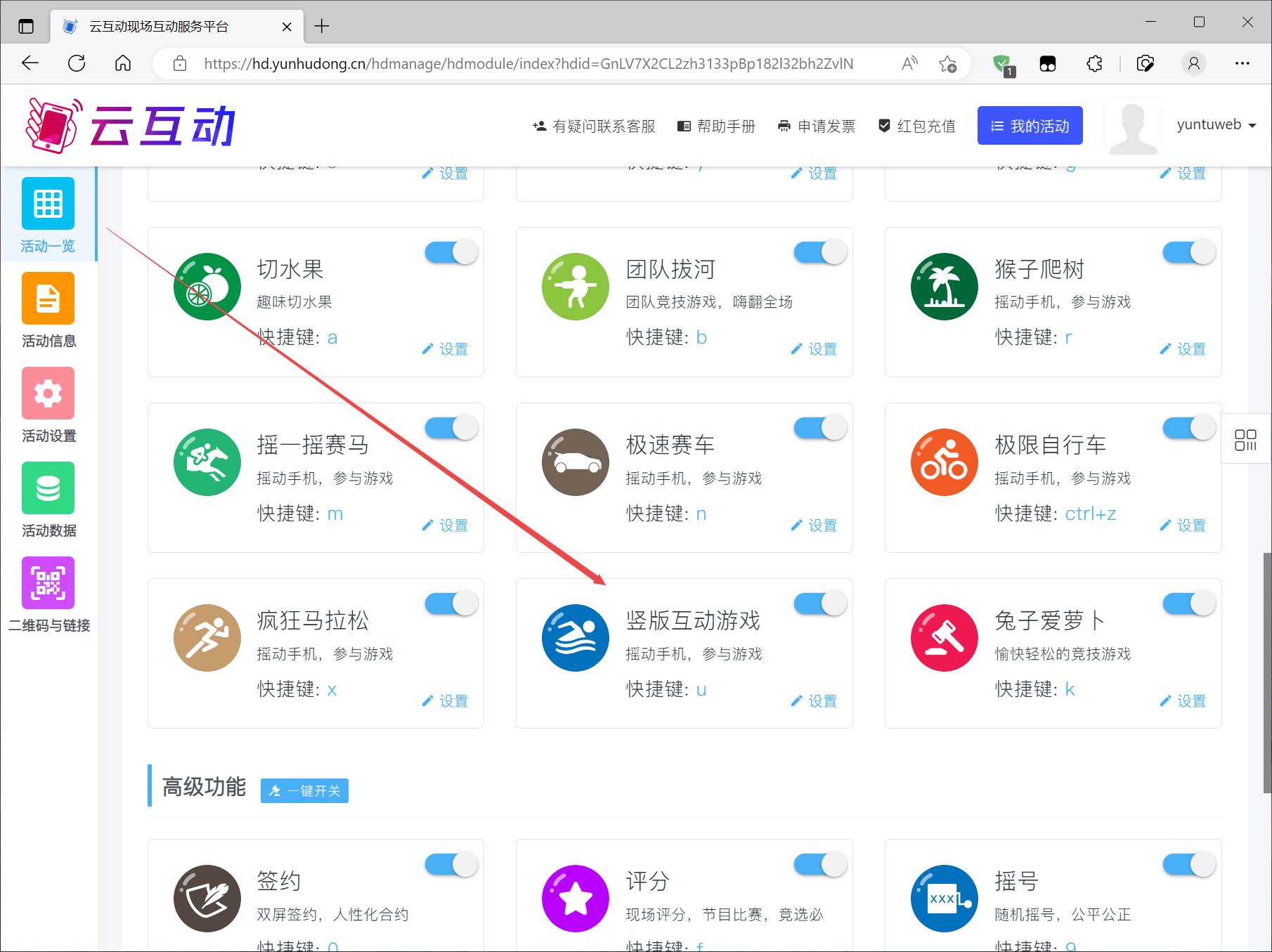
Task: Click the 极速赛车 car icon
Action: point(576,462)
